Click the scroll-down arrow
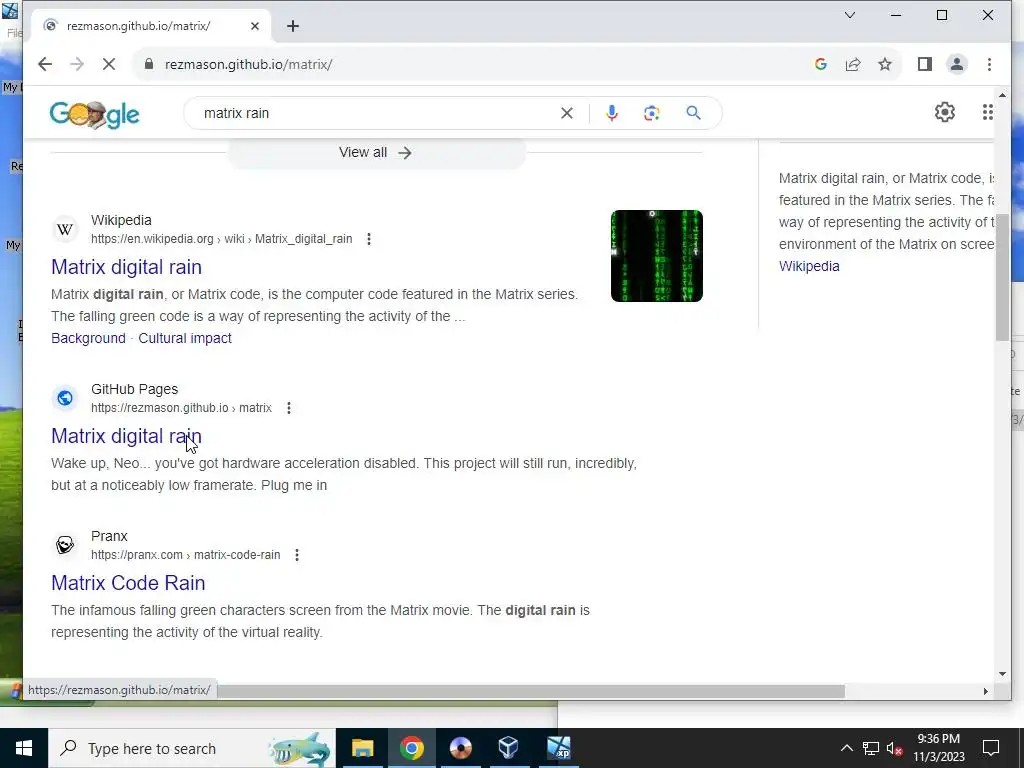Image resolution: width=1024 pixels, height=768 pixels. point(1002,674)
